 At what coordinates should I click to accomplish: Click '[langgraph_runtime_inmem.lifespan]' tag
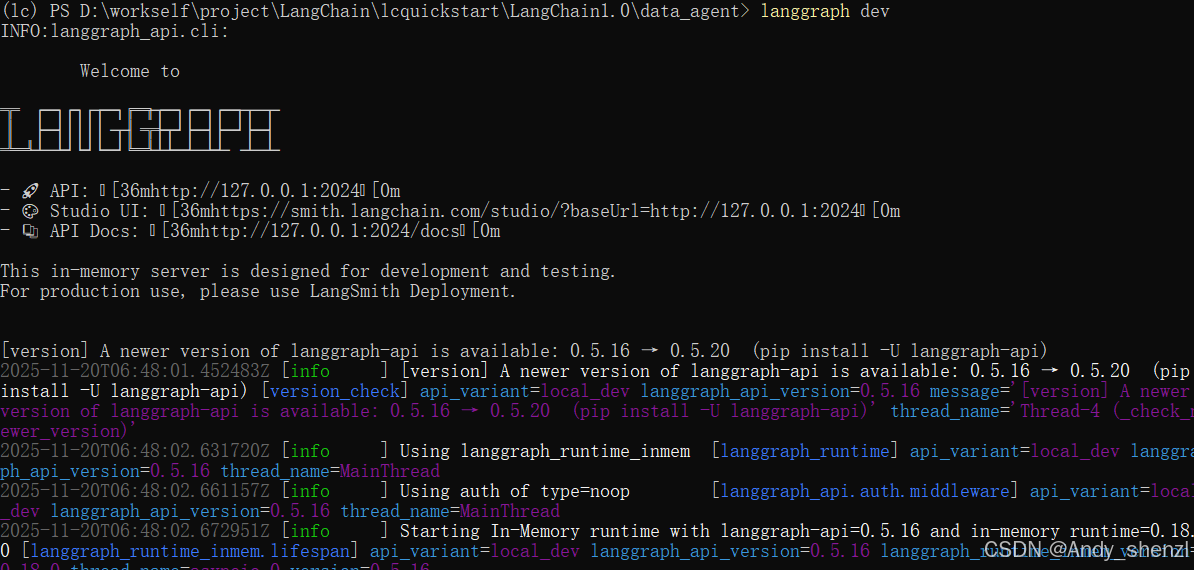click(190, 550)
